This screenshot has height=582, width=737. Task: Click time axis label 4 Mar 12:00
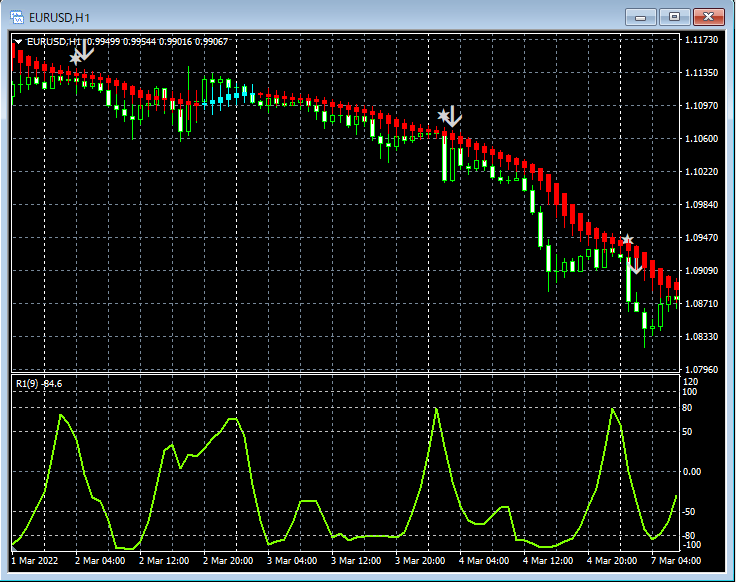(x=548, y=561)
